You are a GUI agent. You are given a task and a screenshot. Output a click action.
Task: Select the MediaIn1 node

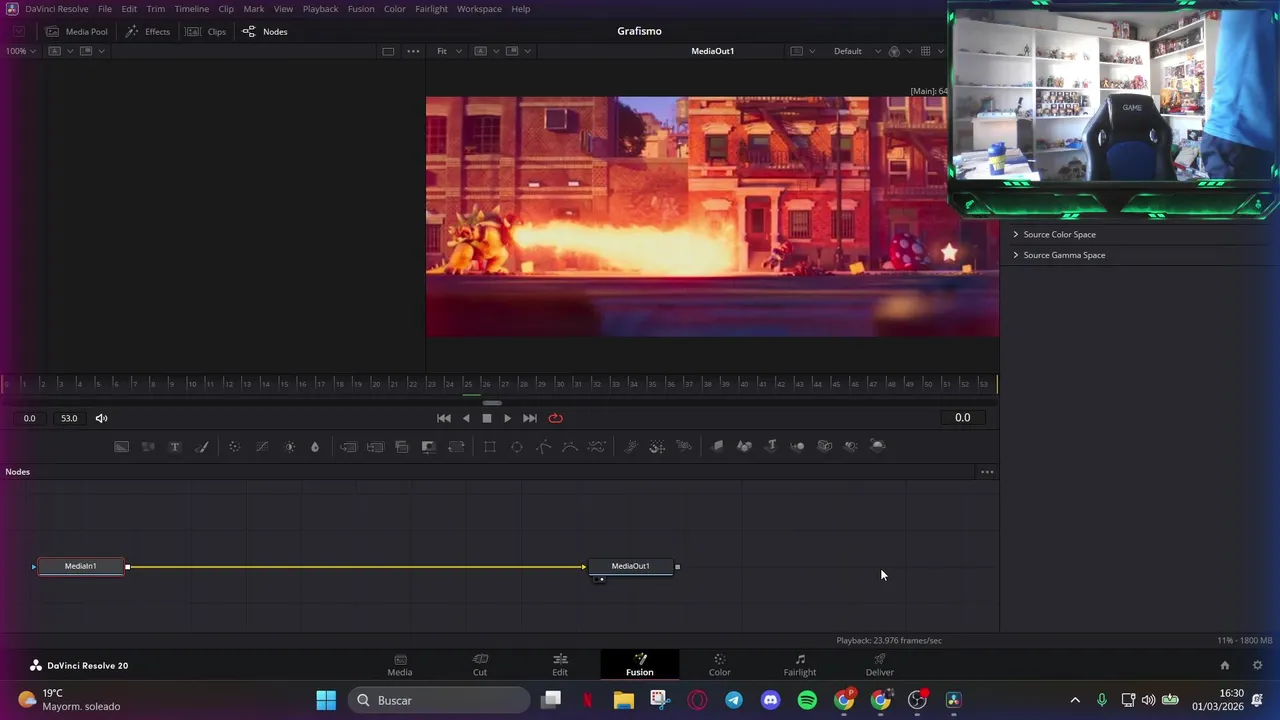(81, 567)
